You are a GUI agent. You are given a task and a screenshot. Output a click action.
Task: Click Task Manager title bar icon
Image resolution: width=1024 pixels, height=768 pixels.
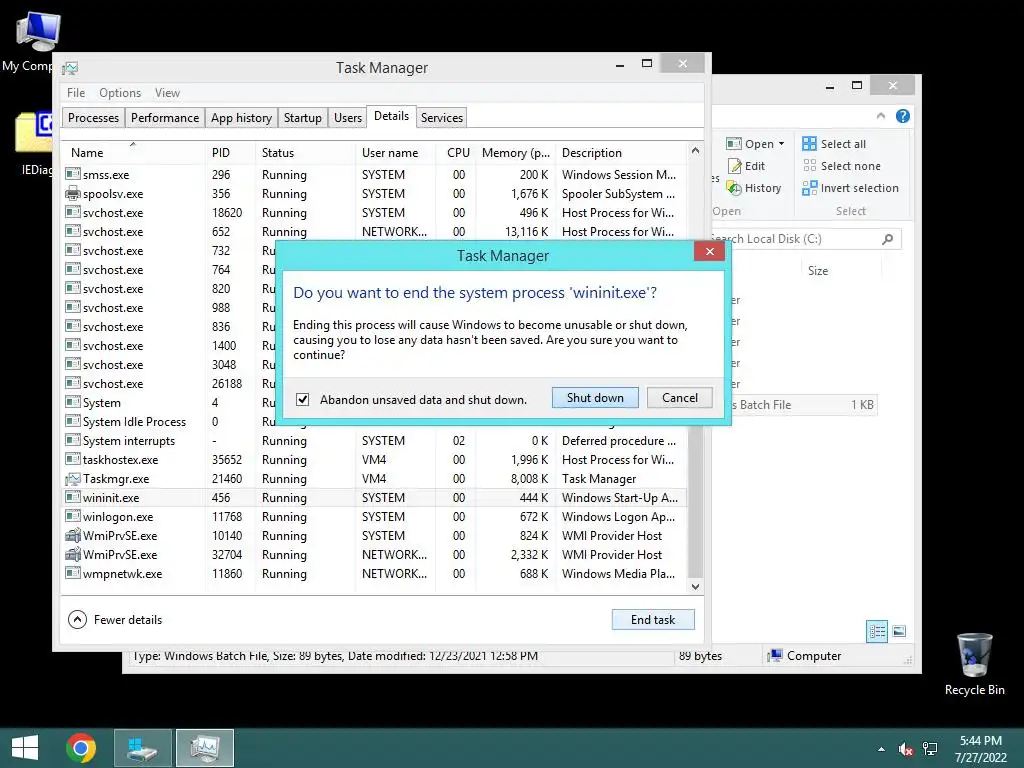71,68
